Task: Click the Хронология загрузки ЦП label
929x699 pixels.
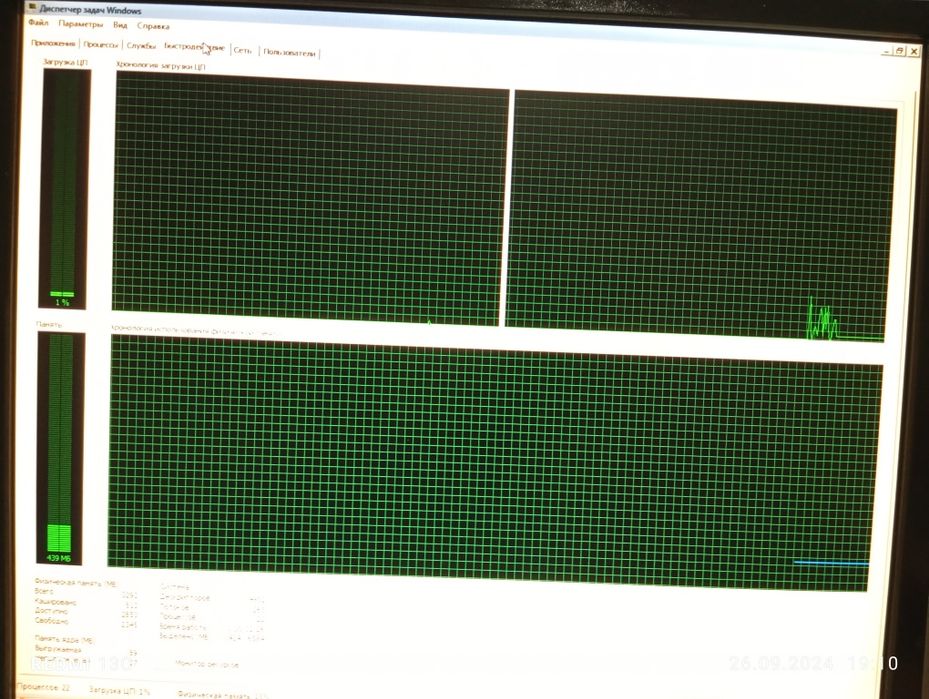Action: [161, 65]
